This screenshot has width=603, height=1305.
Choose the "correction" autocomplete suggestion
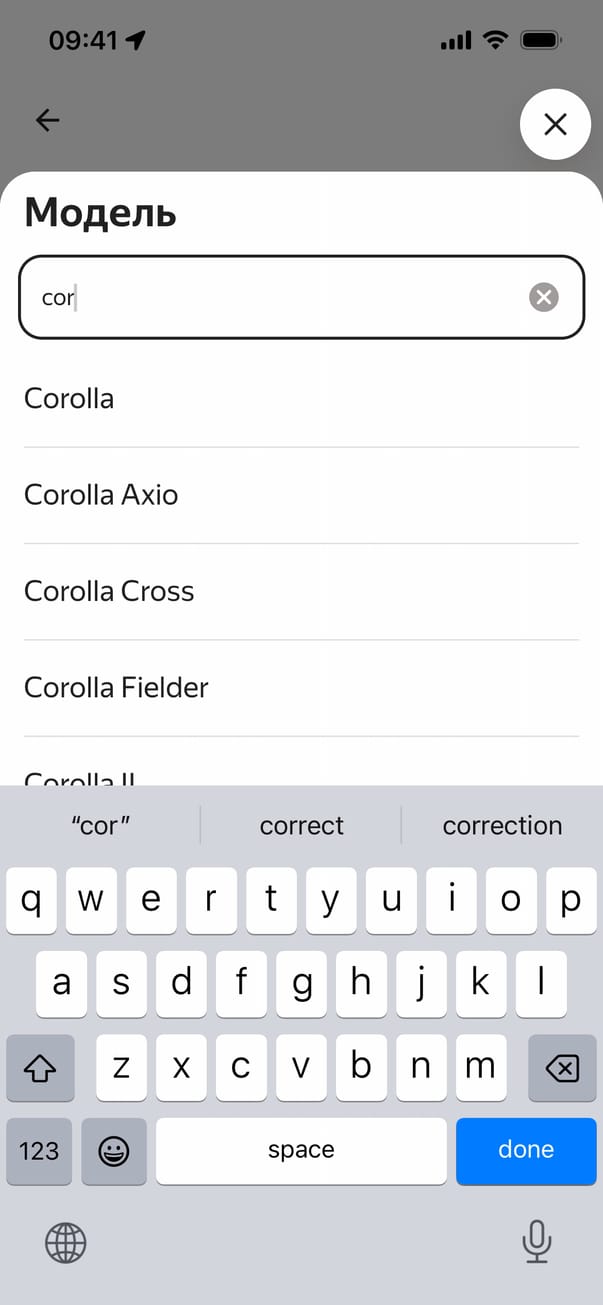click(x=502, y=826)
